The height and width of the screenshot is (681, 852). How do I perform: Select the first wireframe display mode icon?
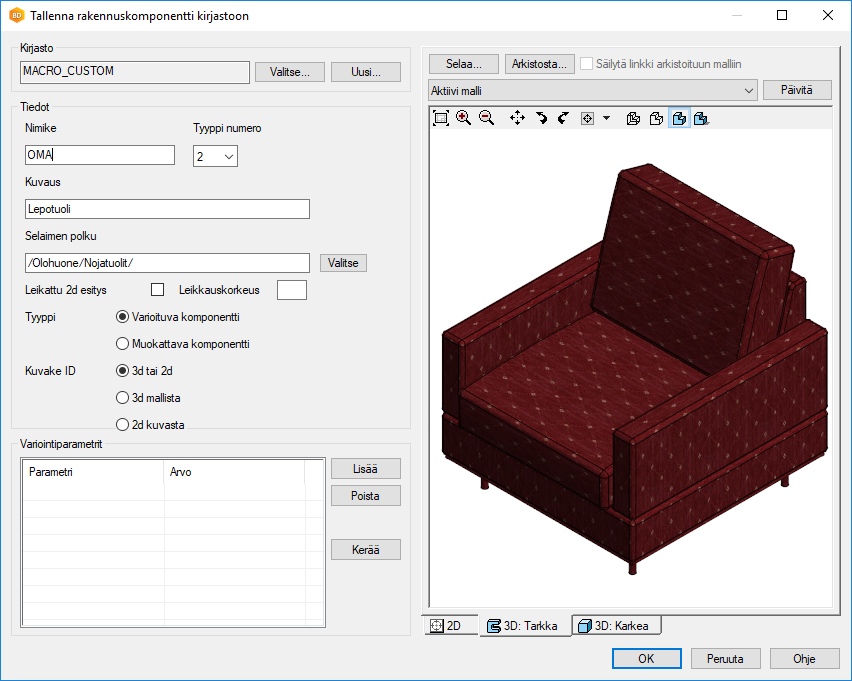(x=633, y=118)
